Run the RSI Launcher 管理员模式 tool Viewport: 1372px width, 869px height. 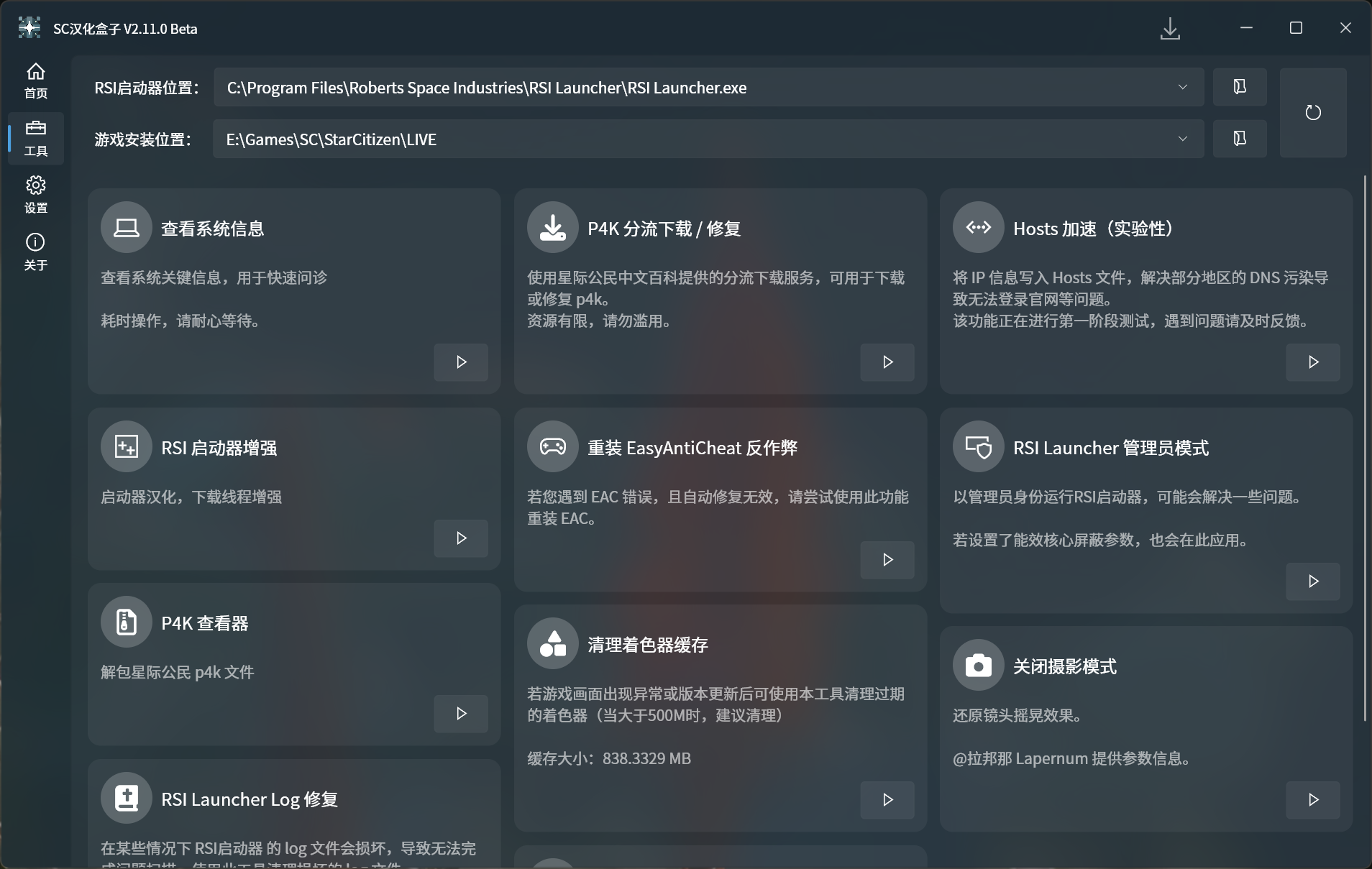pyautogui.click(x=1313, y=581)
